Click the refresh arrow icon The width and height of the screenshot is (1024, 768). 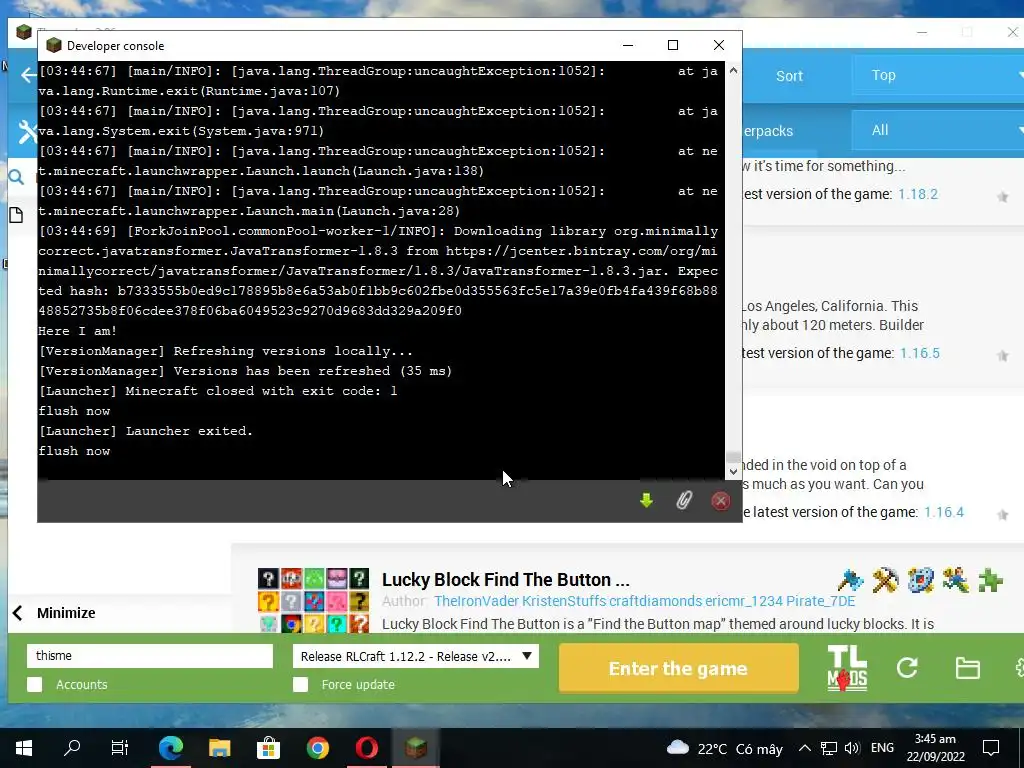[907, 667]
